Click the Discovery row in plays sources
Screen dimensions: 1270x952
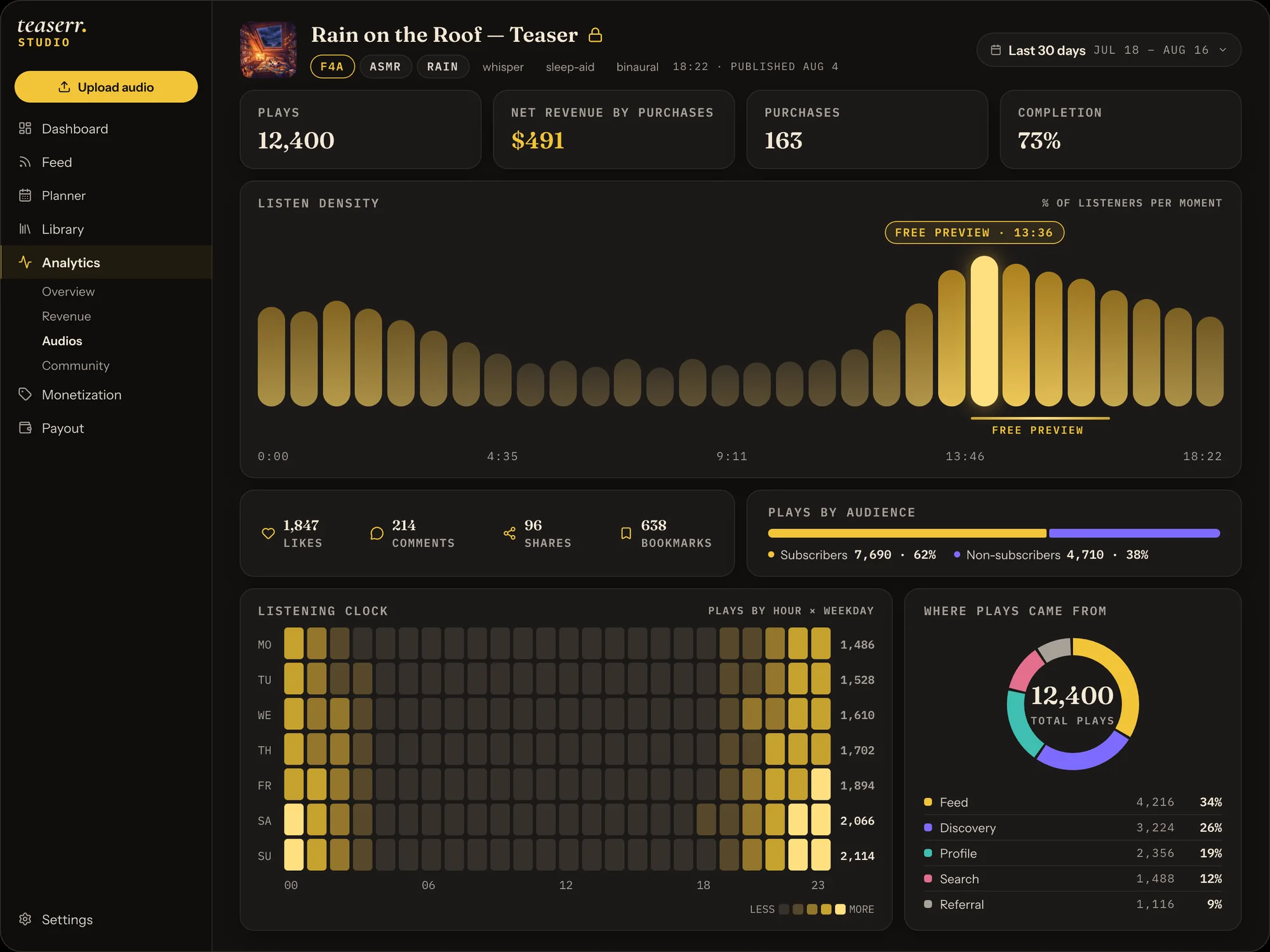1073,828
